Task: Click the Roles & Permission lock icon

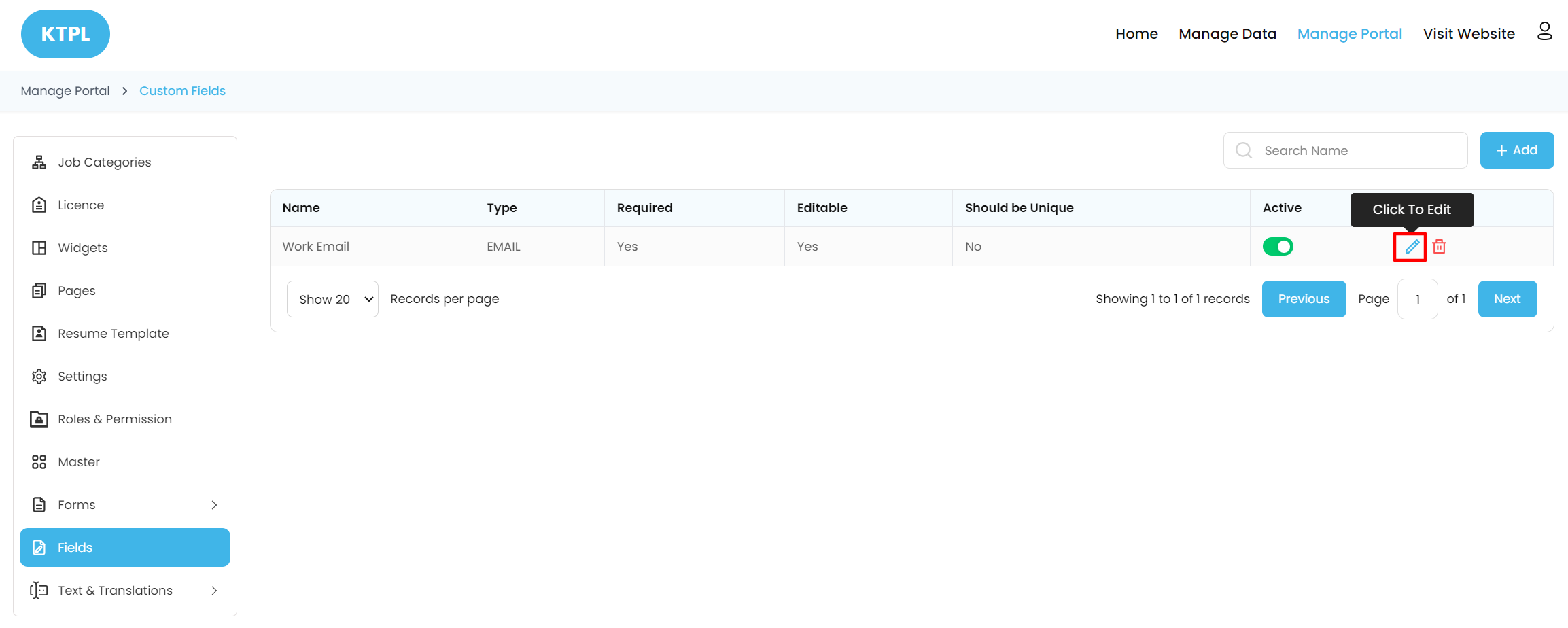Action: (x=39, y=419)
